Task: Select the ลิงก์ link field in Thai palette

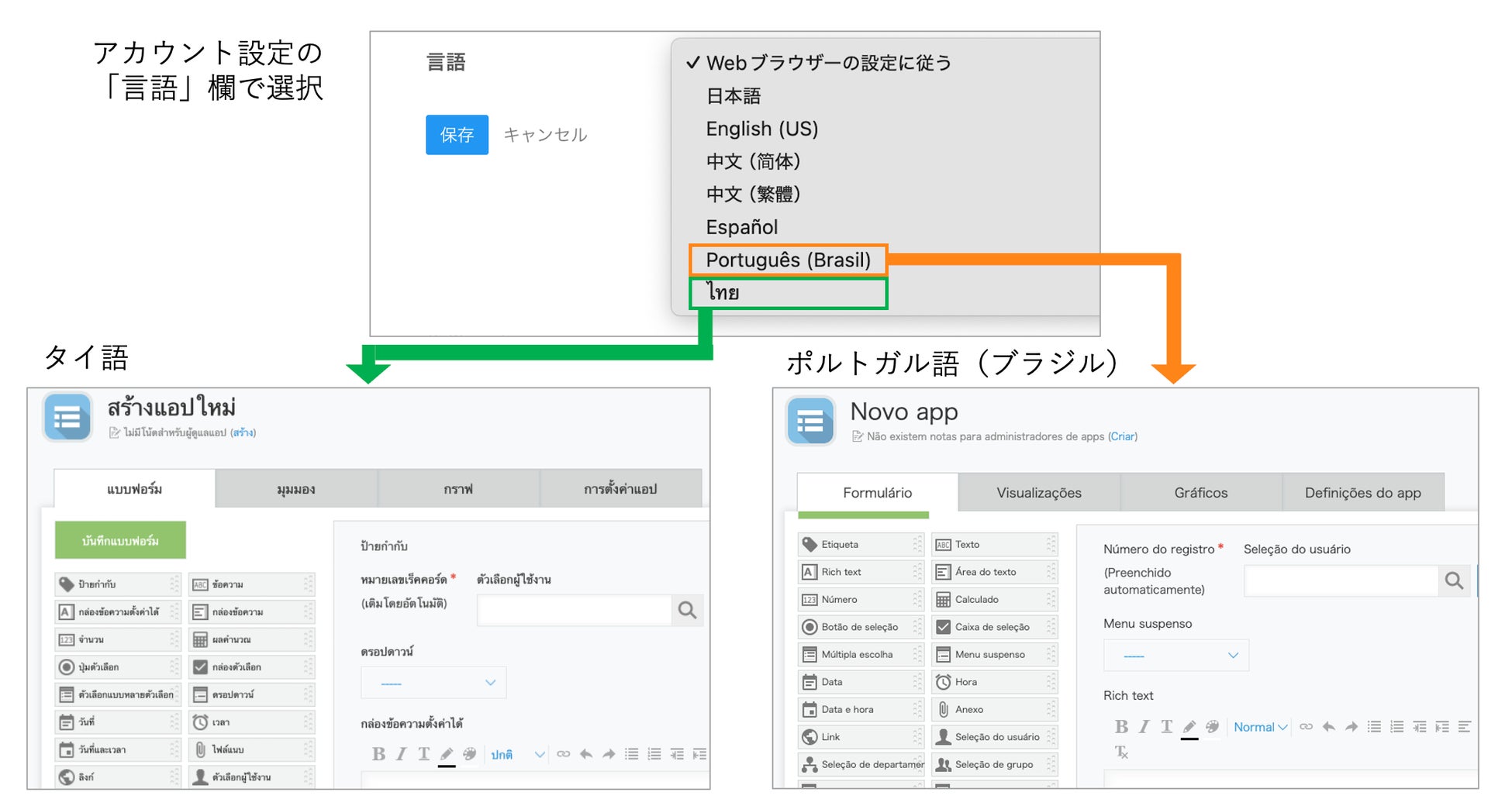Action: (x=118, y=777)
